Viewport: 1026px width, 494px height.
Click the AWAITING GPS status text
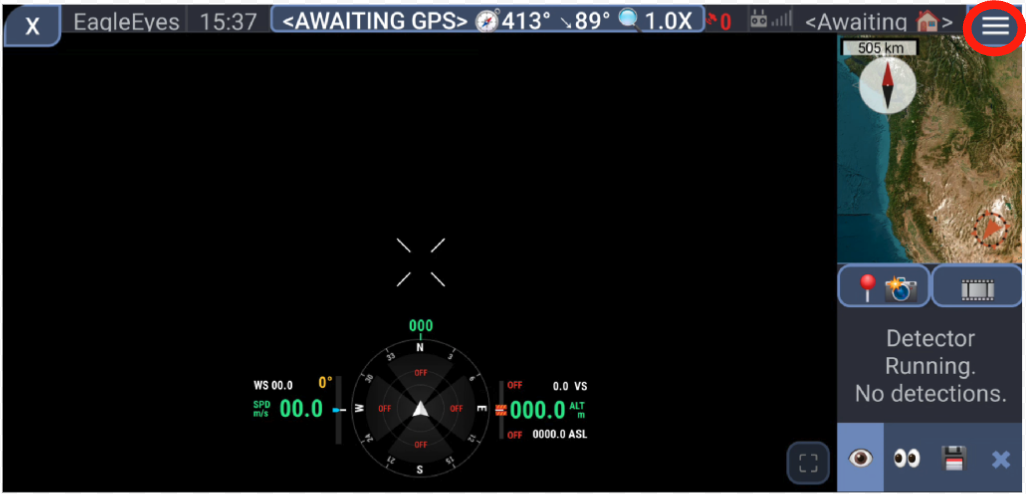coord(374,21)
